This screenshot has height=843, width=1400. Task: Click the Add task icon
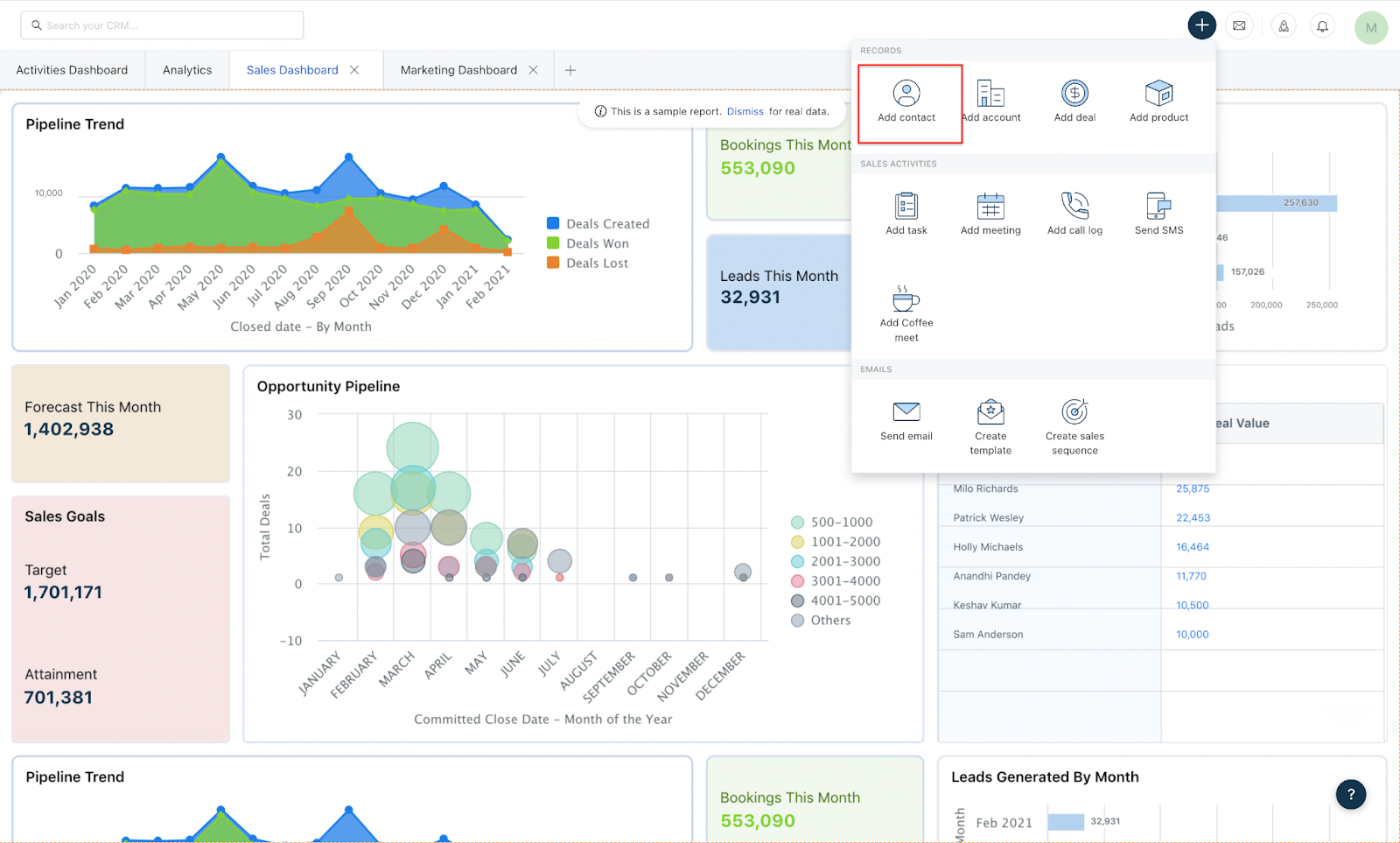[x=906, y=206]
